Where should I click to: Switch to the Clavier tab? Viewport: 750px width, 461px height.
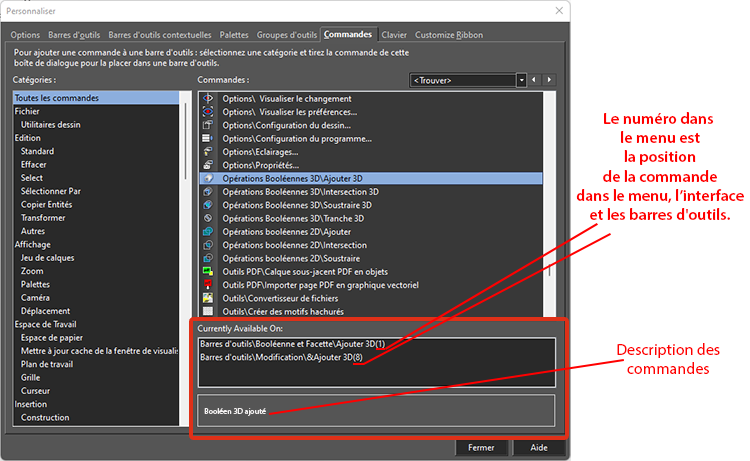(394, 35)
